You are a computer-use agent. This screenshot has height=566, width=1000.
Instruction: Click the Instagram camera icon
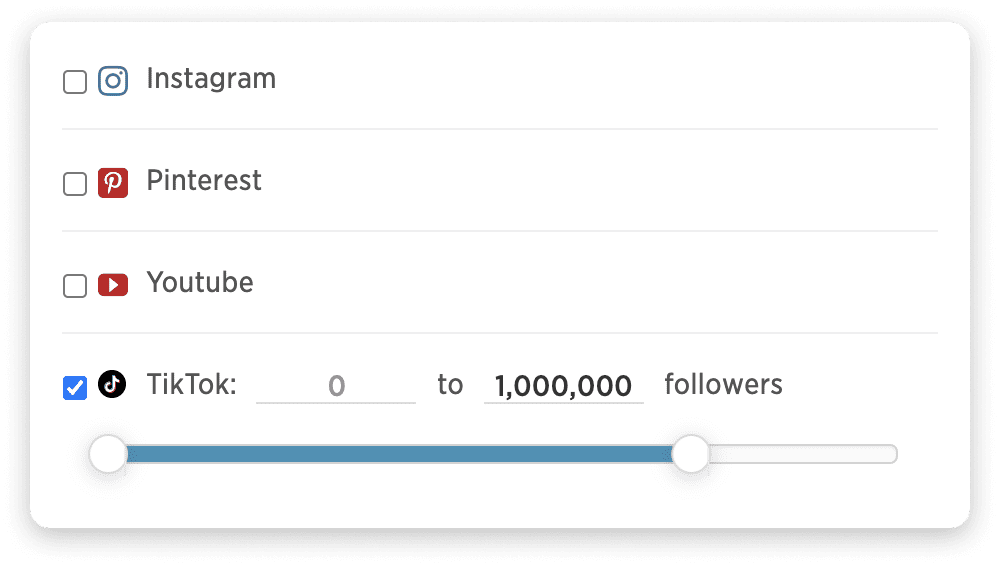[113, 81]
